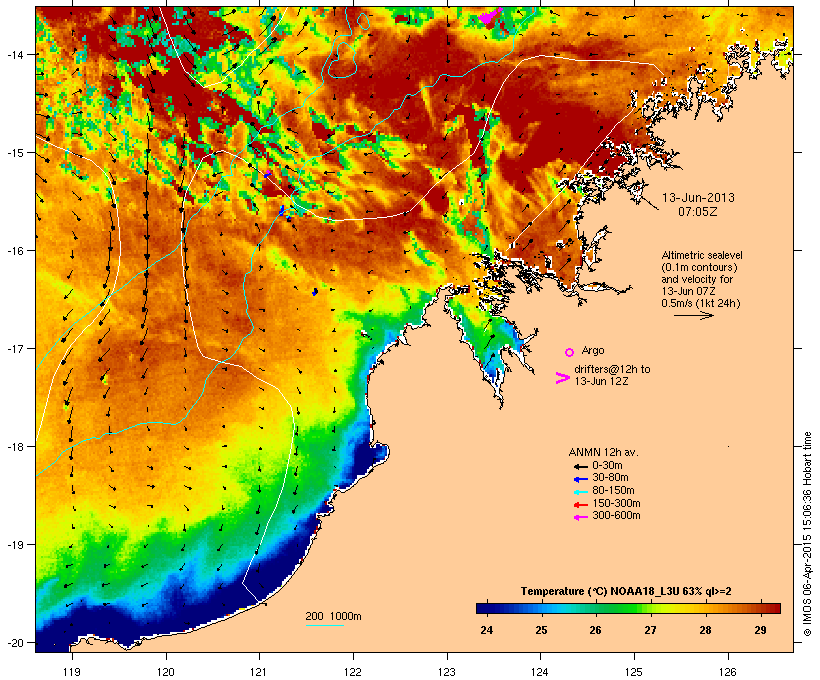Click the '30-80m' depth label
Image resolution: width=820 pixels, height=680 pixels.
point(610,478)
